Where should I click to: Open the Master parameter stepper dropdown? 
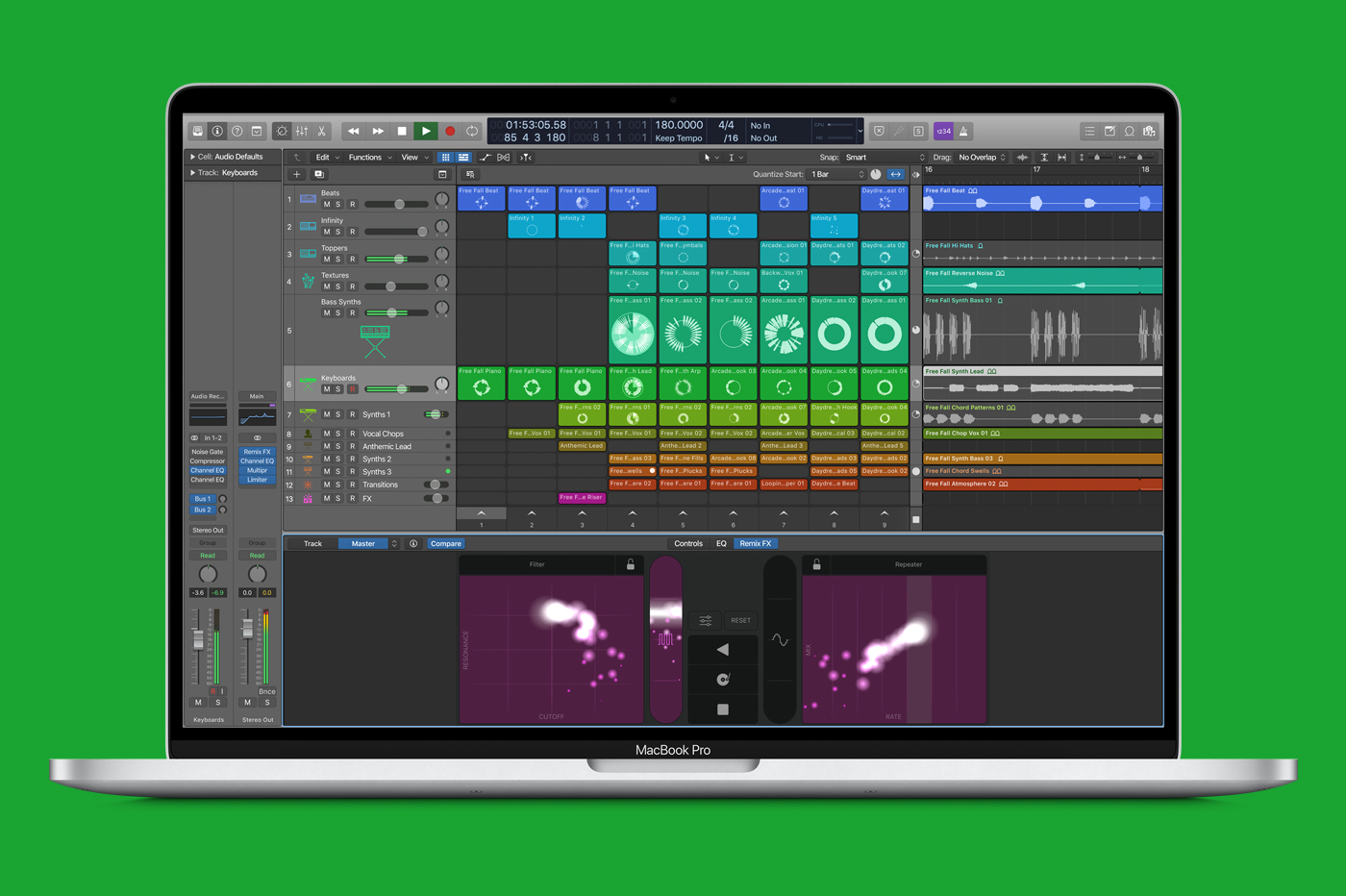(394, 543)
